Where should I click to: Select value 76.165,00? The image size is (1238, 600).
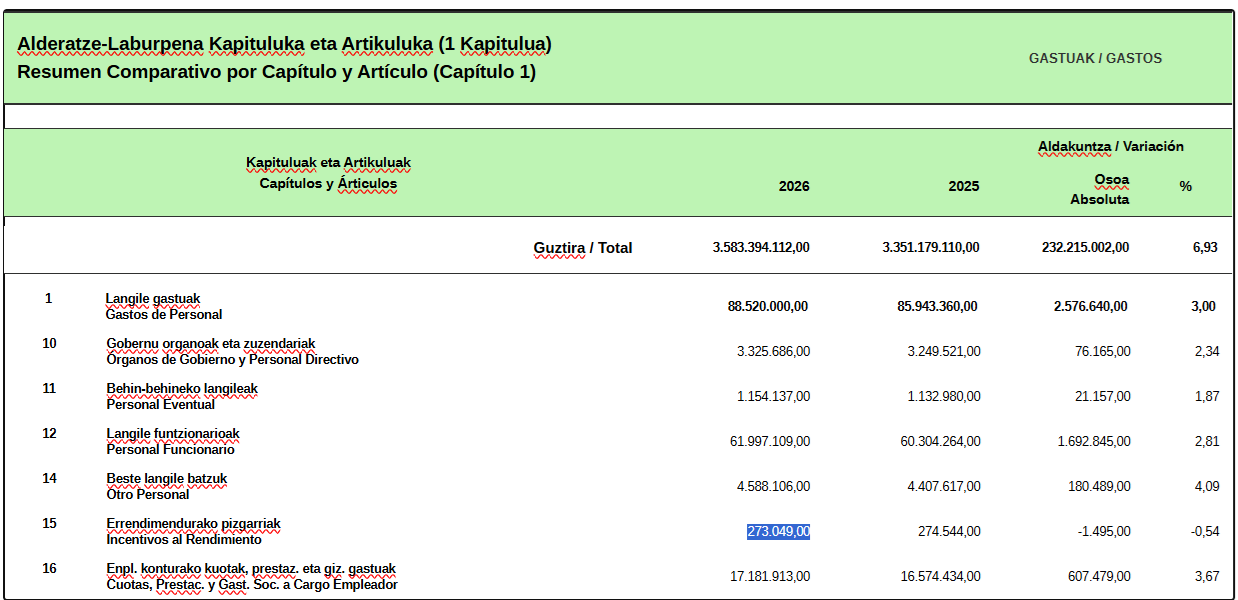click(1103, 352)
